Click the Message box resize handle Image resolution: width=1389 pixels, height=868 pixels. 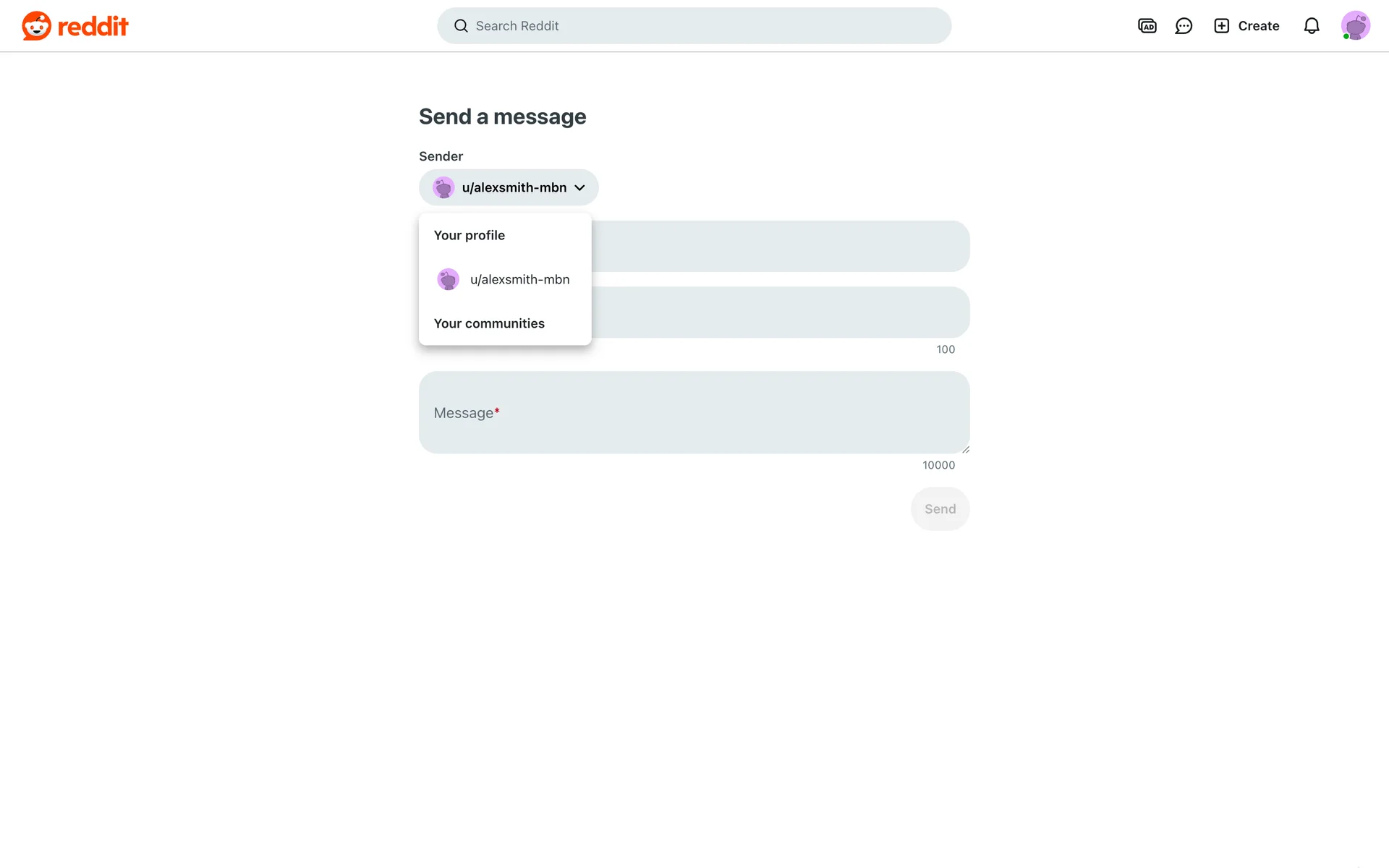(965, 449)
